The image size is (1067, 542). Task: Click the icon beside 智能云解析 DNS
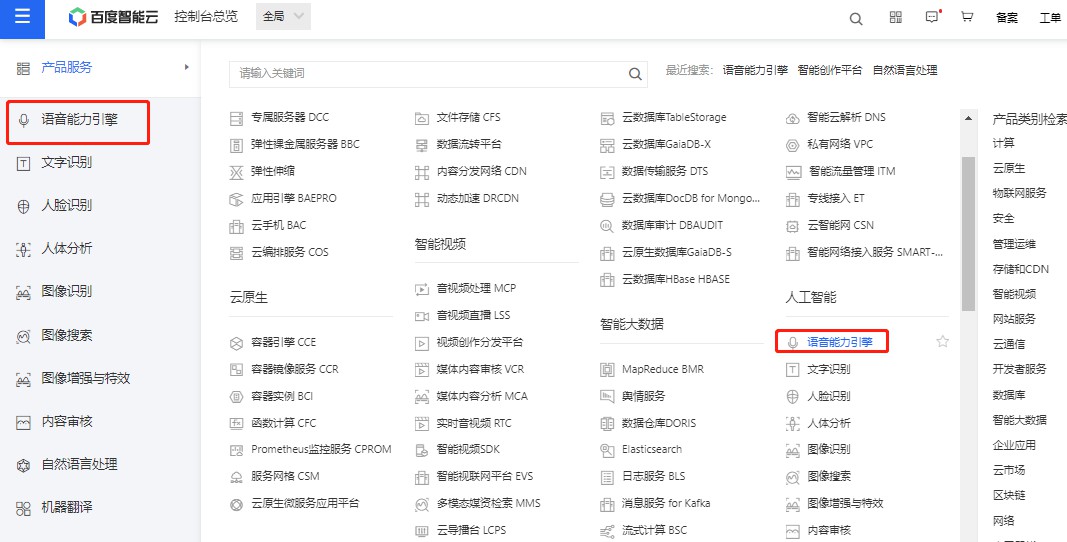pyautogui.click(x=792, y=118)
